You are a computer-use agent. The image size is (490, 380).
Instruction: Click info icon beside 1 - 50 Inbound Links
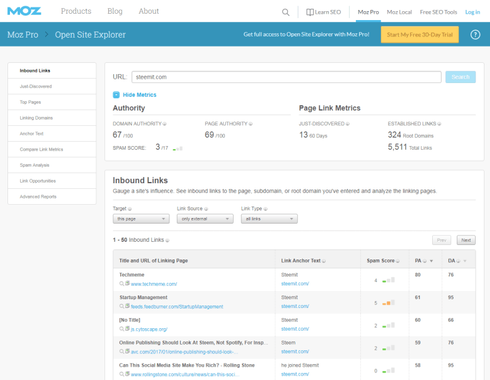tap(167, 240)
